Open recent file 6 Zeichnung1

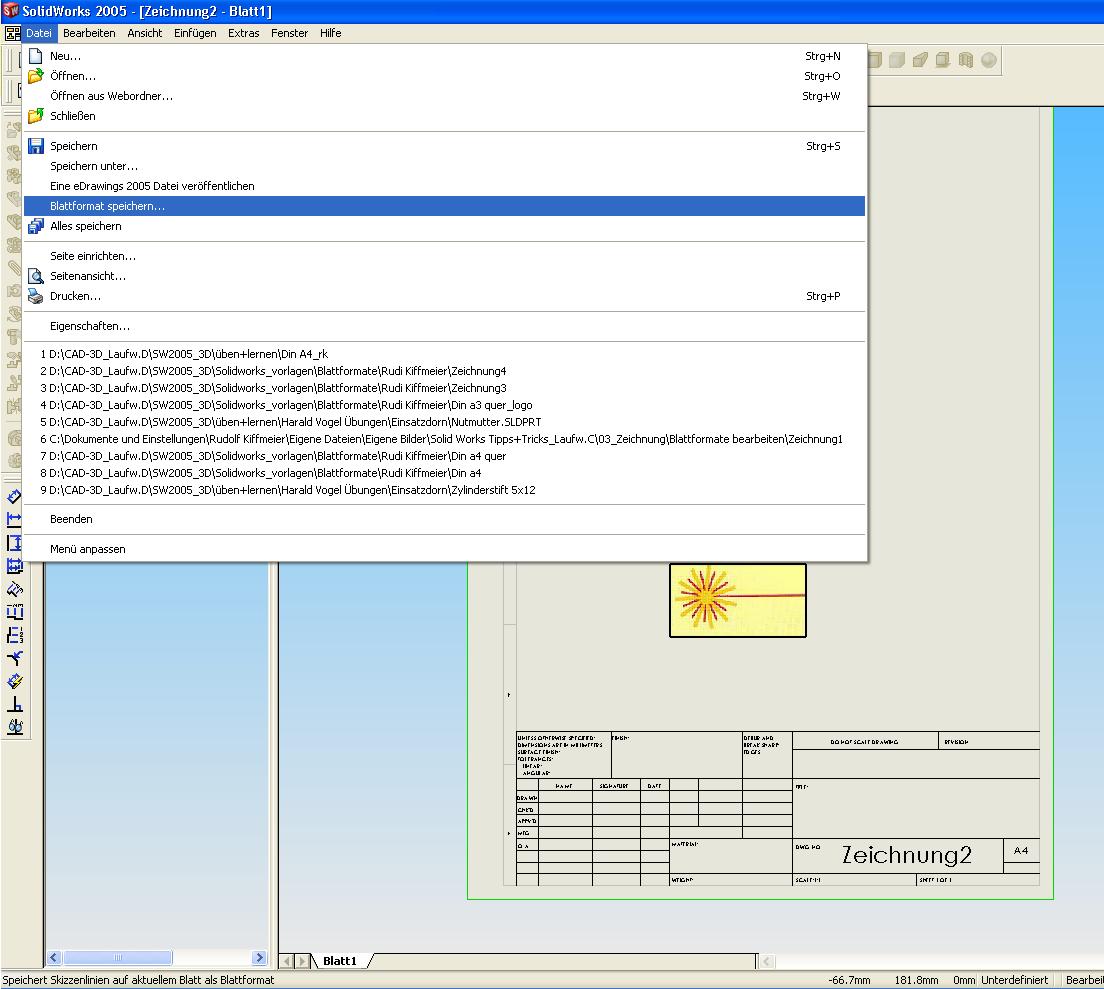pyautogui.click(x=444, y=439)
